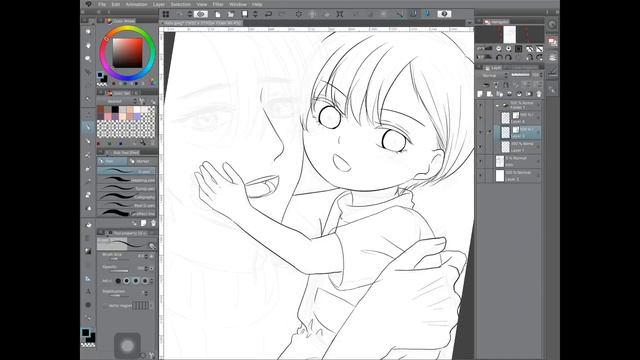Hide Layer 4 with its eye icon
Screen dimensions: 640x360
[x=480, y=118]
